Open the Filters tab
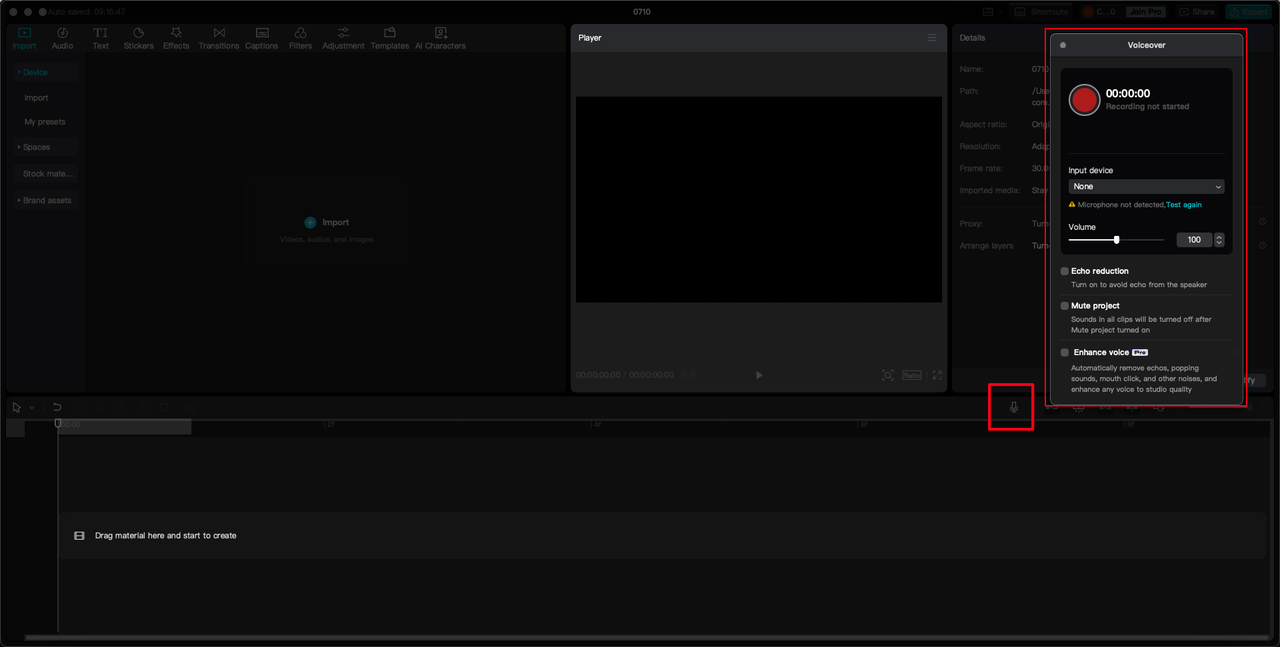 (x=300, y=39)
